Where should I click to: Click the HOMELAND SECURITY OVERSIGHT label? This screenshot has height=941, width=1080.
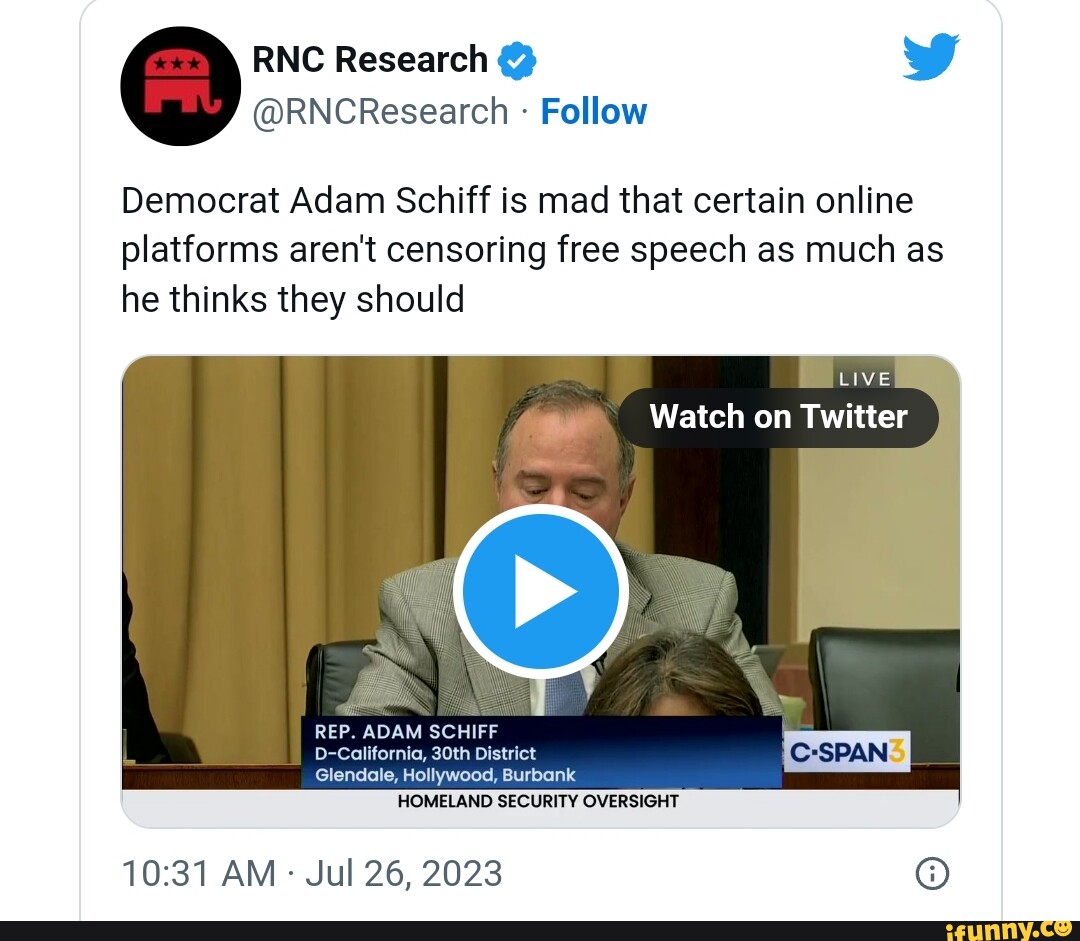tap(540, 800)
